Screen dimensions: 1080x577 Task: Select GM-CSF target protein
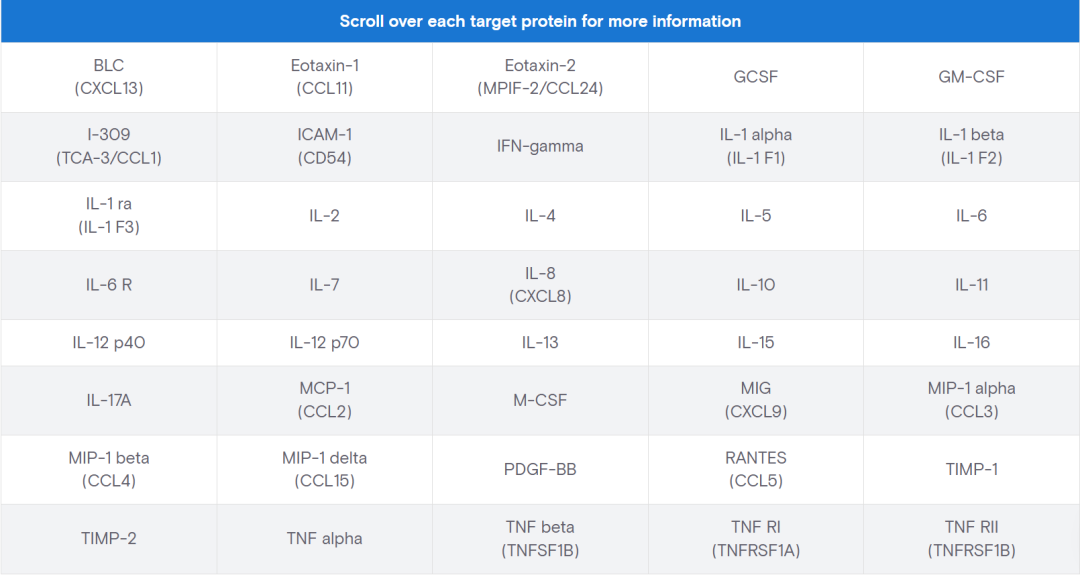pos(971,77)
